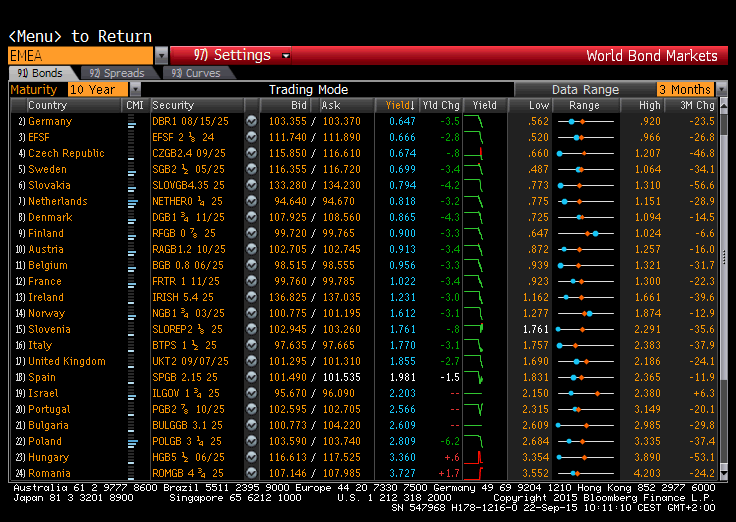The height and width of the screenshot is (522, 736).
Task: Click the EMEA region input field
Action: (81, 56)
